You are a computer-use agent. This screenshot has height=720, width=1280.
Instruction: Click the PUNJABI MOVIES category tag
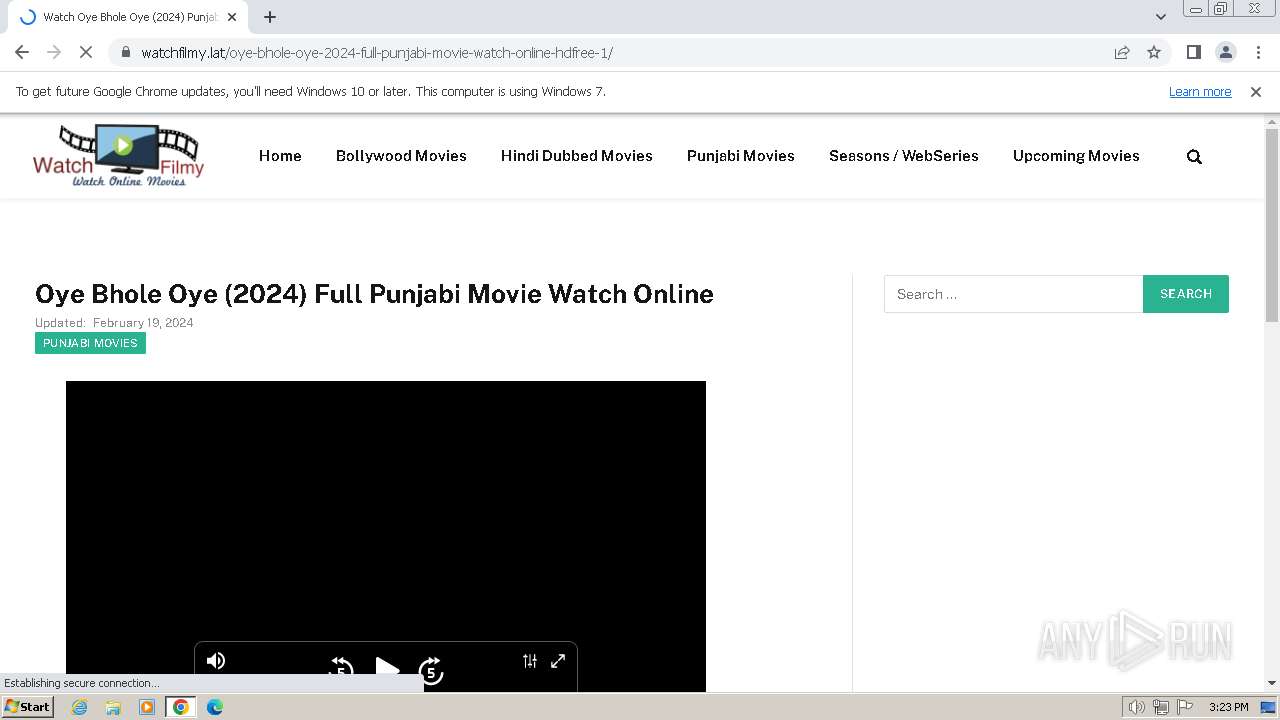click(90, 343)
